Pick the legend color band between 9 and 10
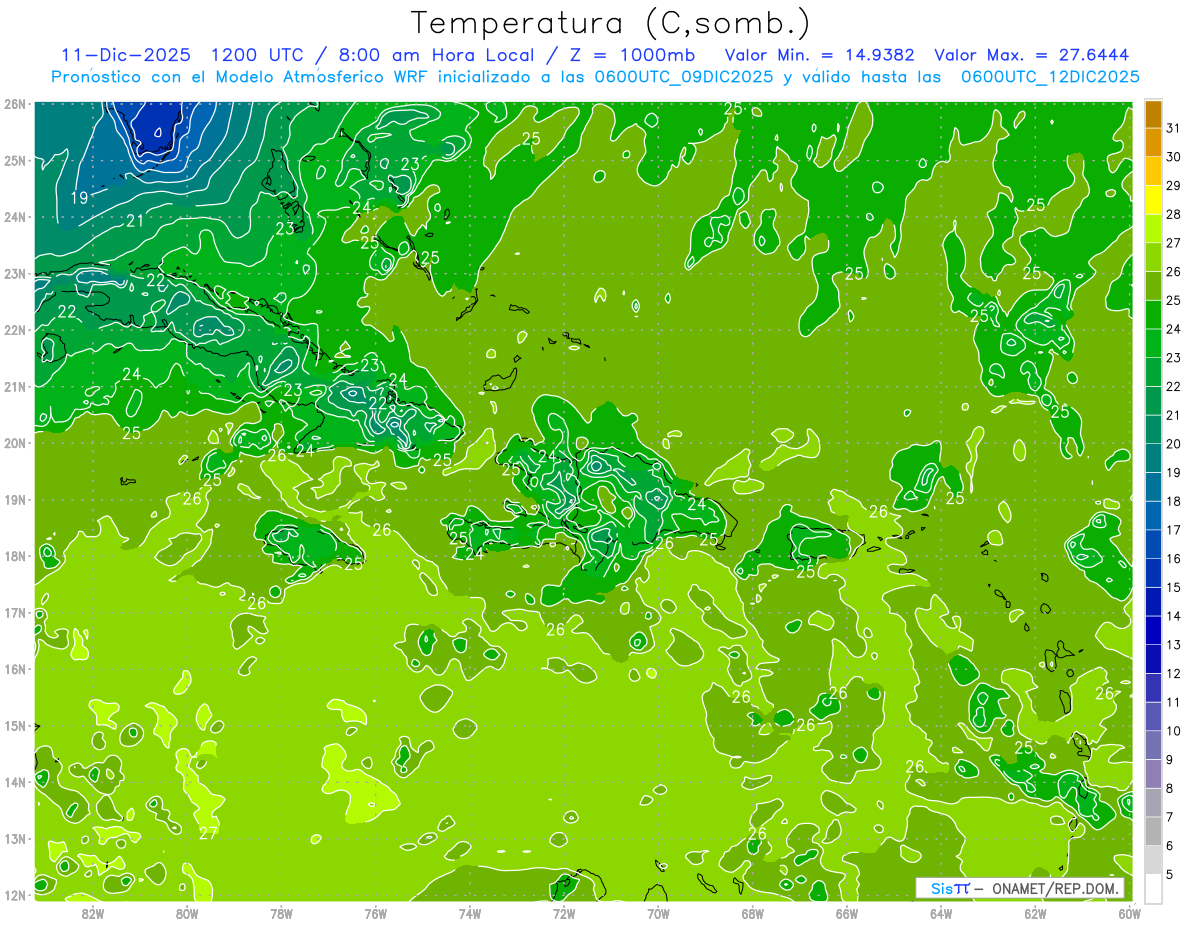This screenshot has height=927, width=1200. [1153, 745]
